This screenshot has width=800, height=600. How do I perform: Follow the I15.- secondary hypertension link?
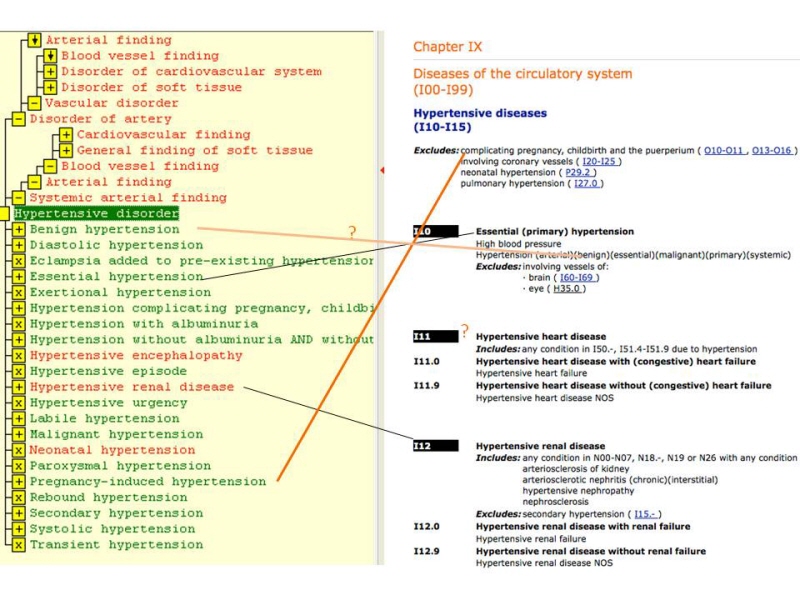645,515
